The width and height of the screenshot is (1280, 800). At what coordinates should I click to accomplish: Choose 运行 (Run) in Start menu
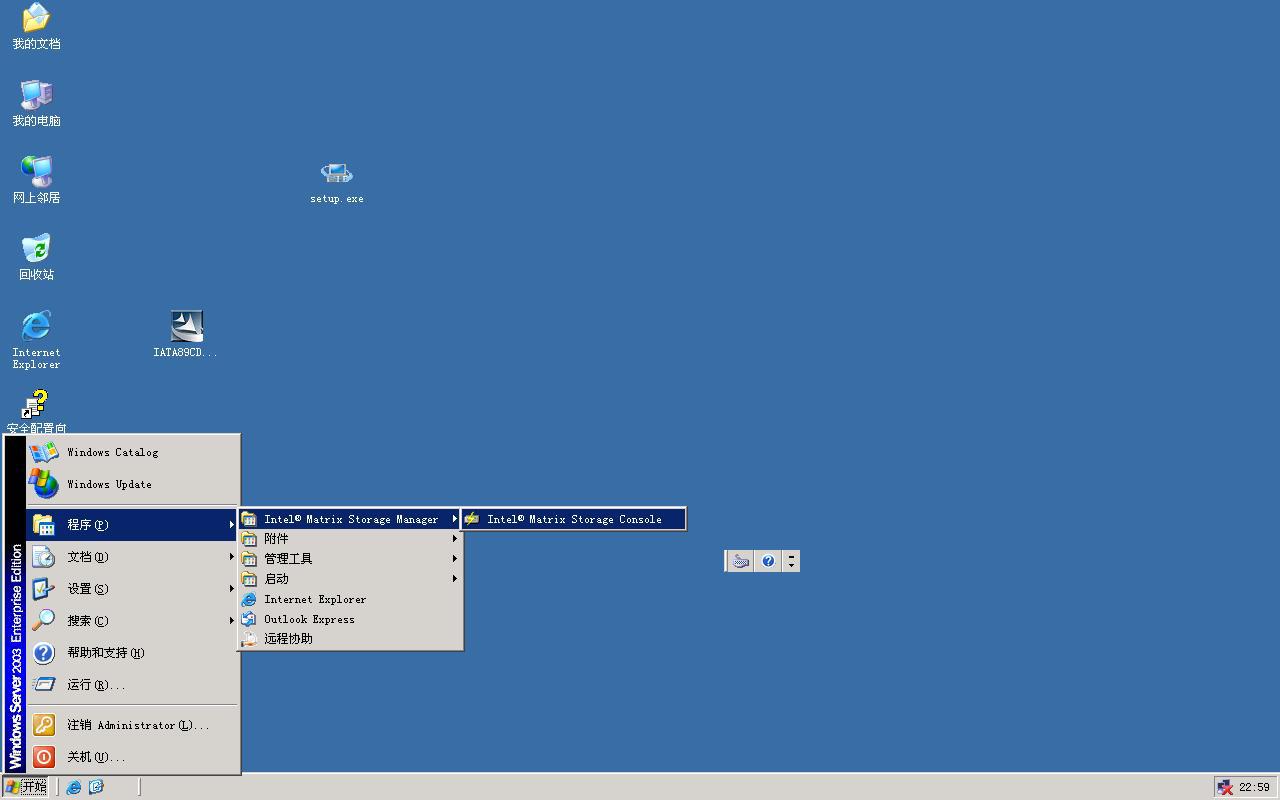click(96, 685)
